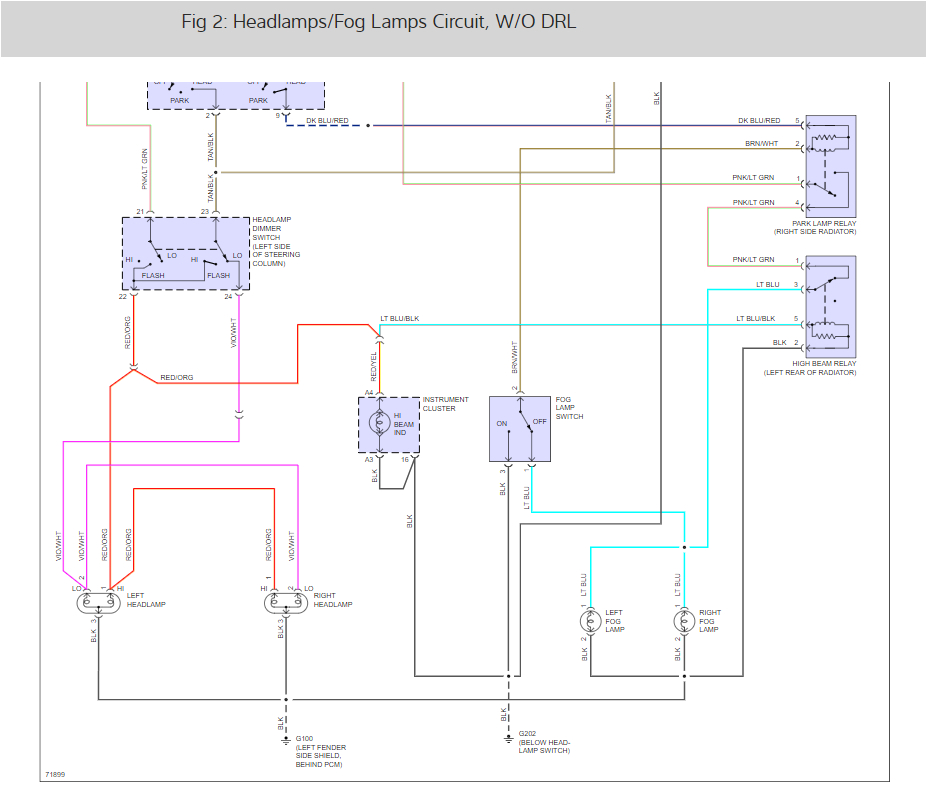Select the HI BEAM IND indicator in instrument cluster

[381, 421]
